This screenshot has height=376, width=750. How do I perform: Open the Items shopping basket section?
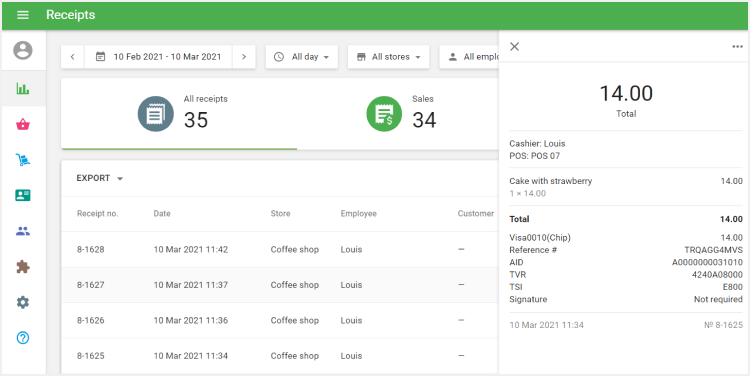tap(22, 124)
